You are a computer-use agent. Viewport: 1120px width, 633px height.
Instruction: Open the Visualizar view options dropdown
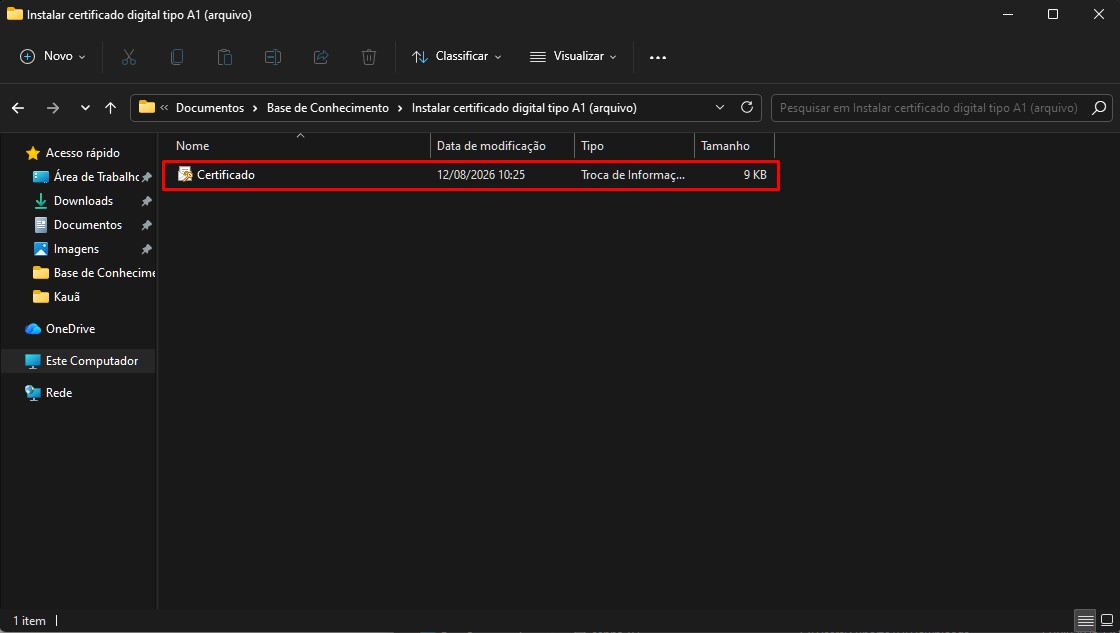coord(573,56)
